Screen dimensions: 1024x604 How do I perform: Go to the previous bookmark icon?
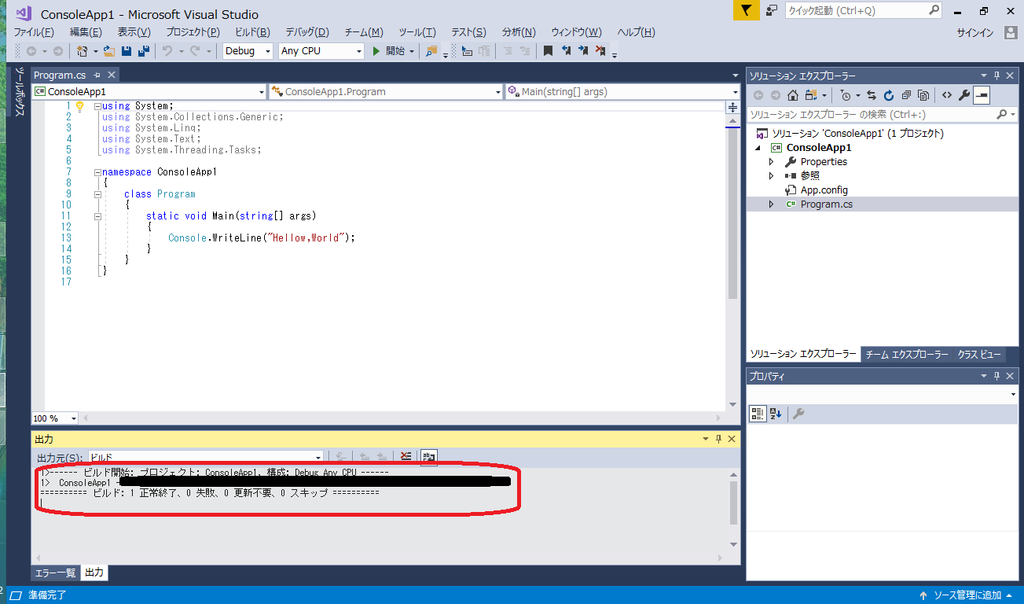(566, 51)
